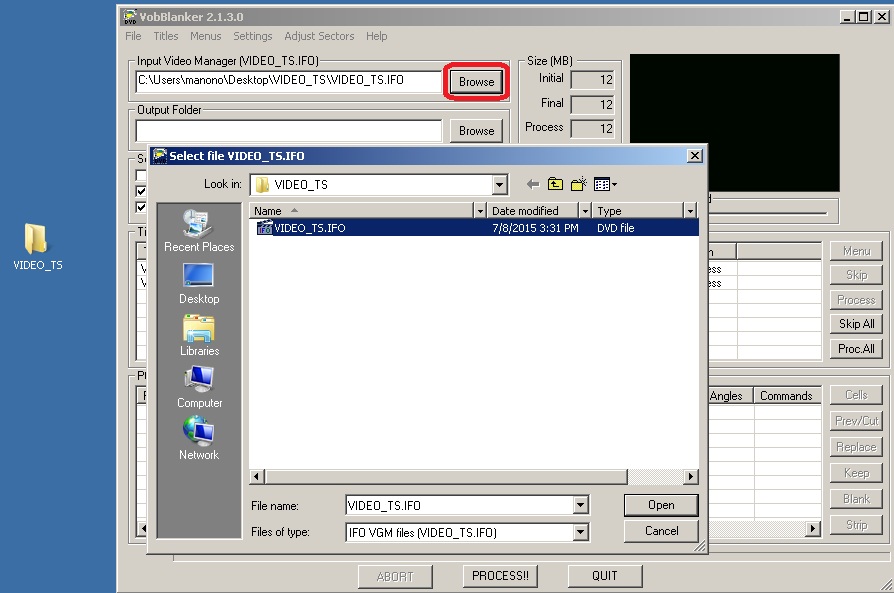
Task: Open Date modified column dropdown arrow
Action: [585, 211]
